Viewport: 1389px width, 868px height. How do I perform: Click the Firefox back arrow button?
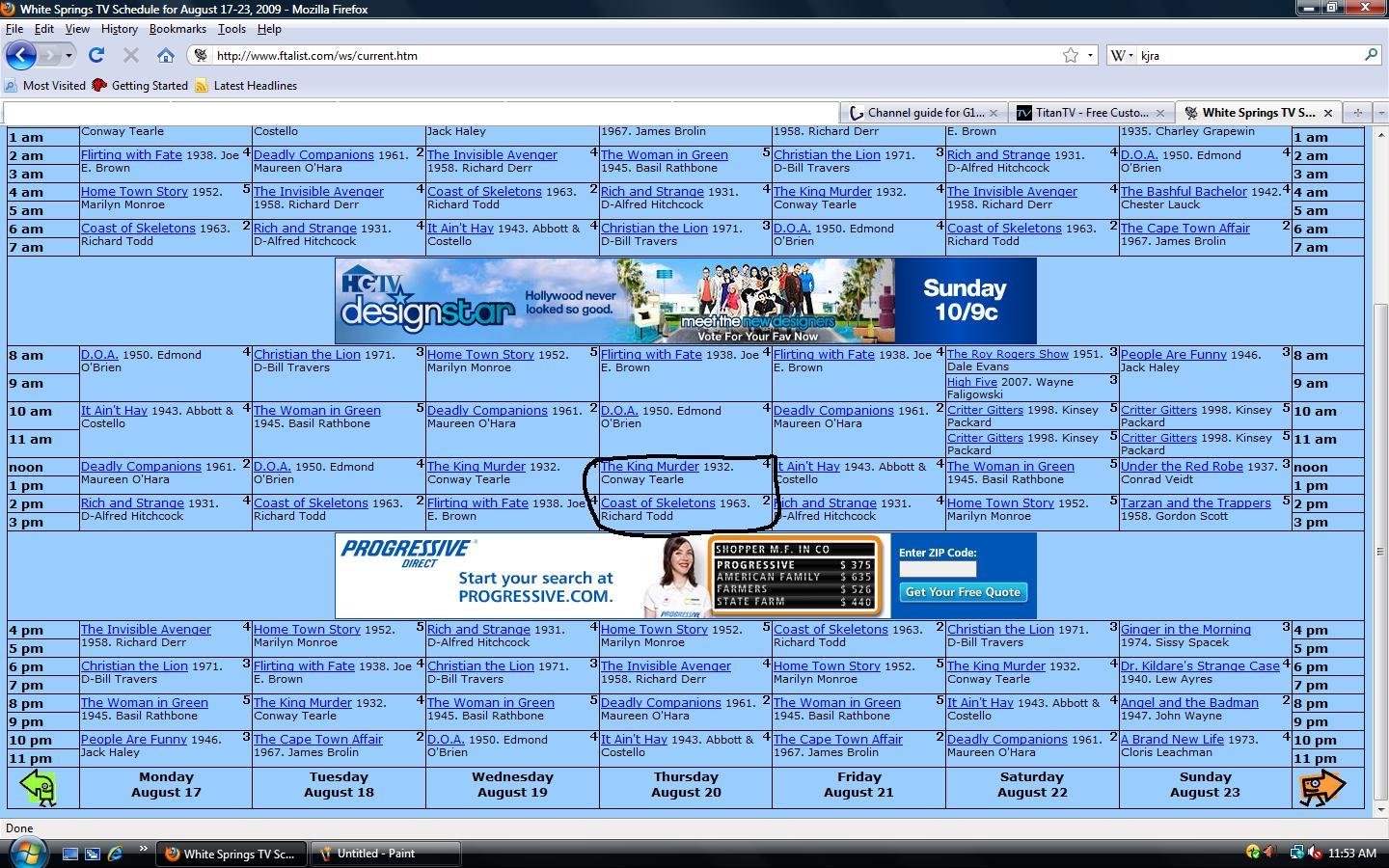point(20,55)
